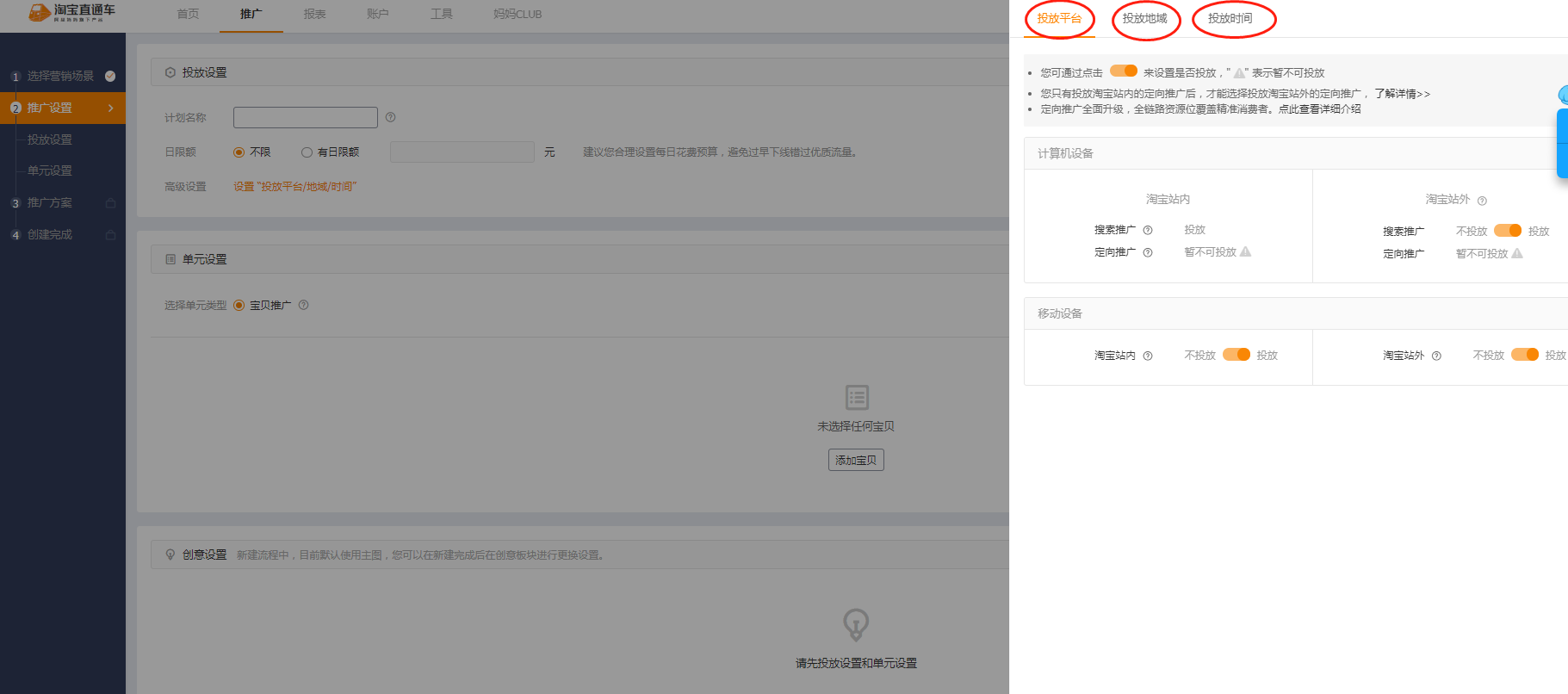Click help icon beside 计划名称 input
Screen dimensions: 1568x694
(390, 117)
